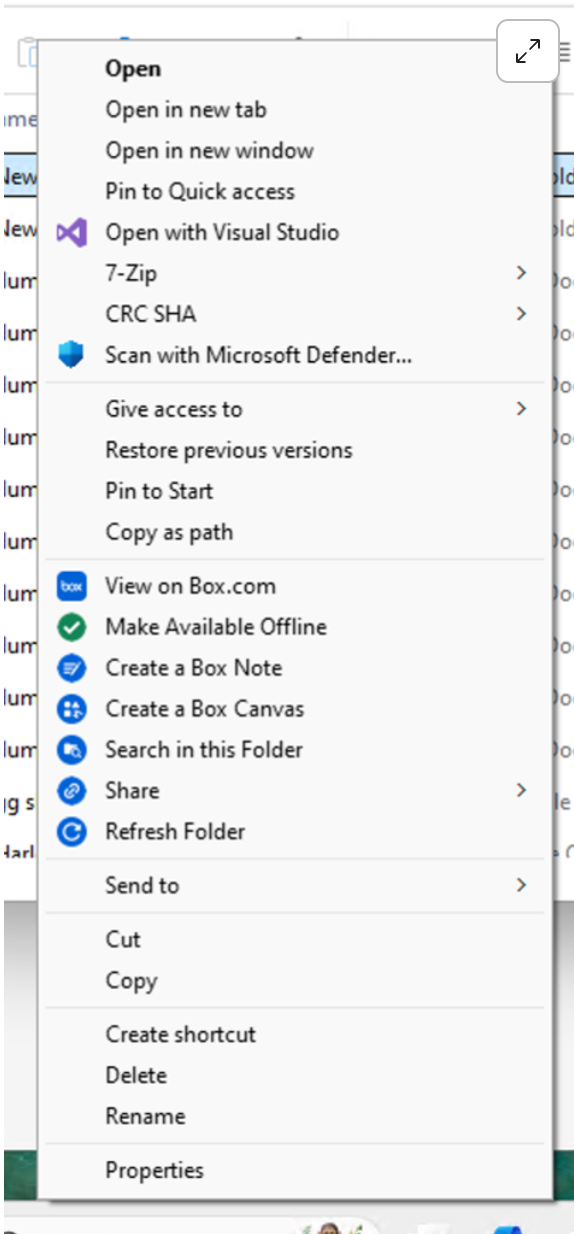
Task: Click the Box Canvas icon
Action: (71, 710)
